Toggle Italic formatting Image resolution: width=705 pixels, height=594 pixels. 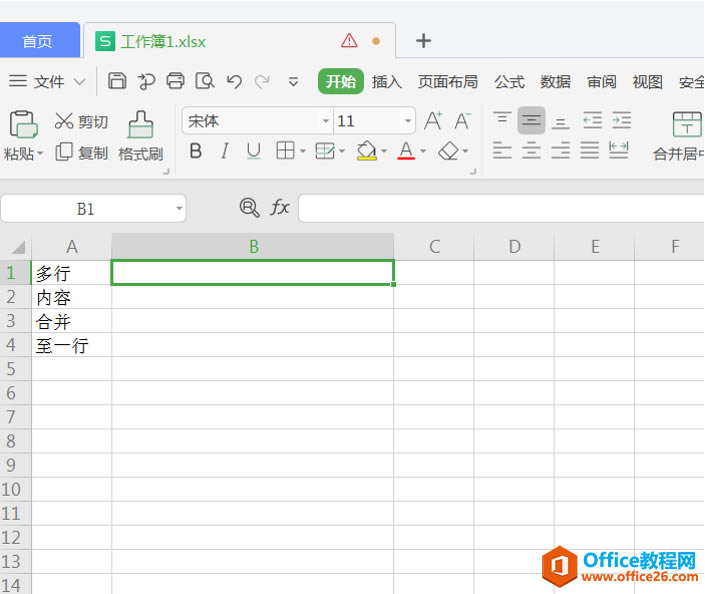click(x=225, y=151)
